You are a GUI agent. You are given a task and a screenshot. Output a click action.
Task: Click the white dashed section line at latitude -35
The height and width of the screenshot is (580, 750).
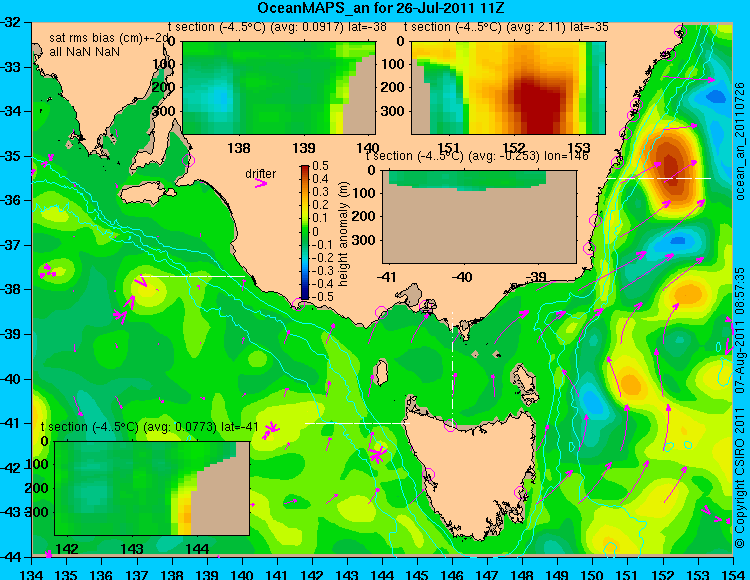click(x=659, y=178)
